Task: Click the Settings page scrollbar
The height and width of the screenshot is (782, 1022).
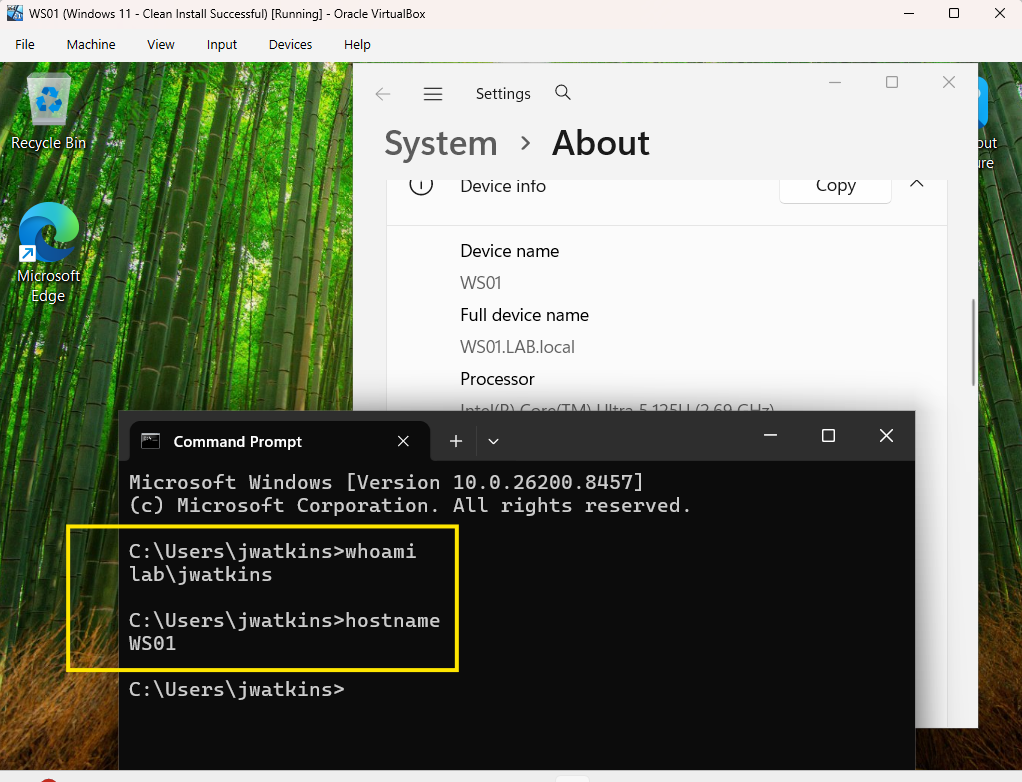Action: click(x=973, y=342)
